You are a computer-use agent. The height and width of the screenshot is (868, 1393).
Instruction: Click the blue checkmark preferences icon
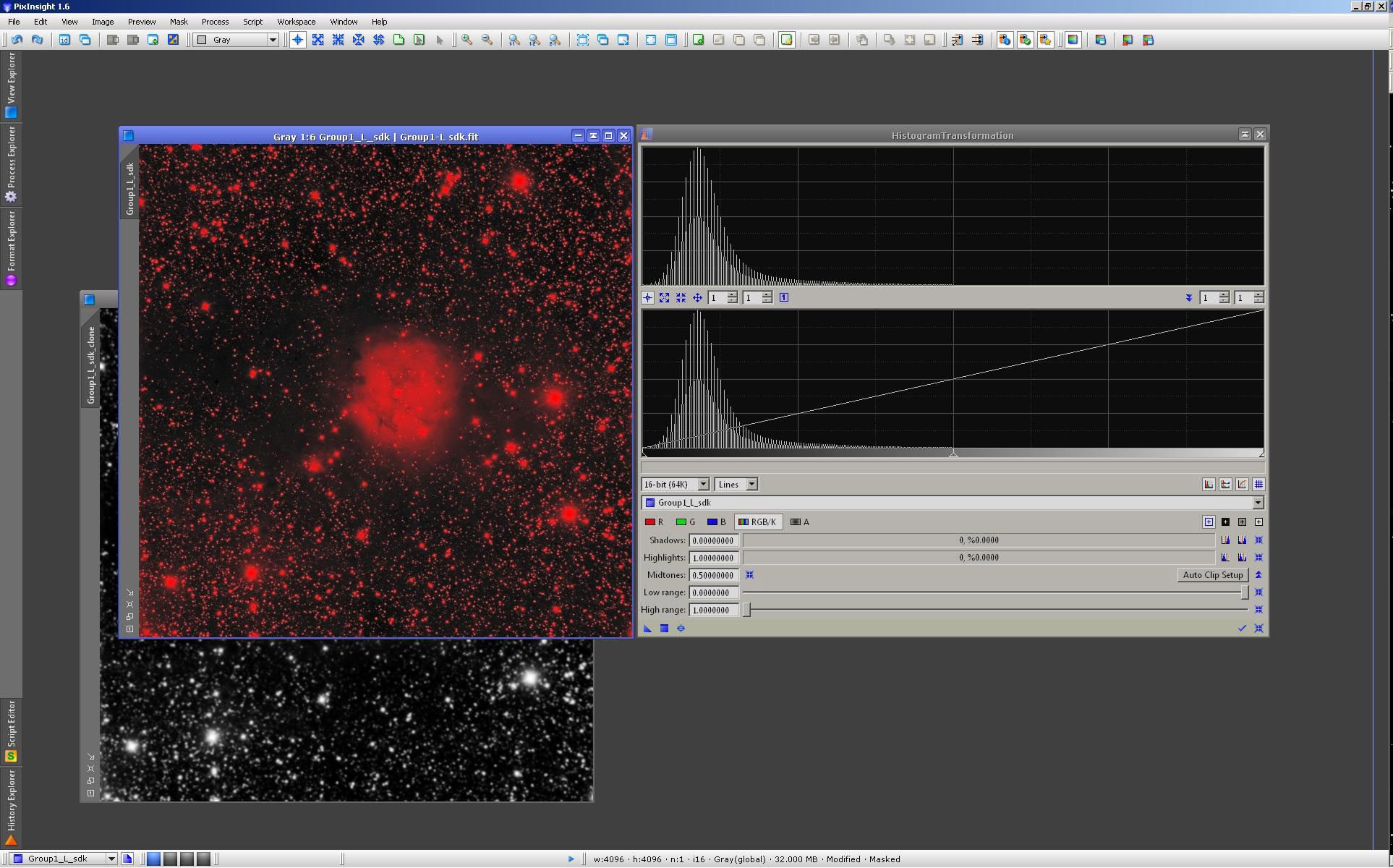(1242, 629)
